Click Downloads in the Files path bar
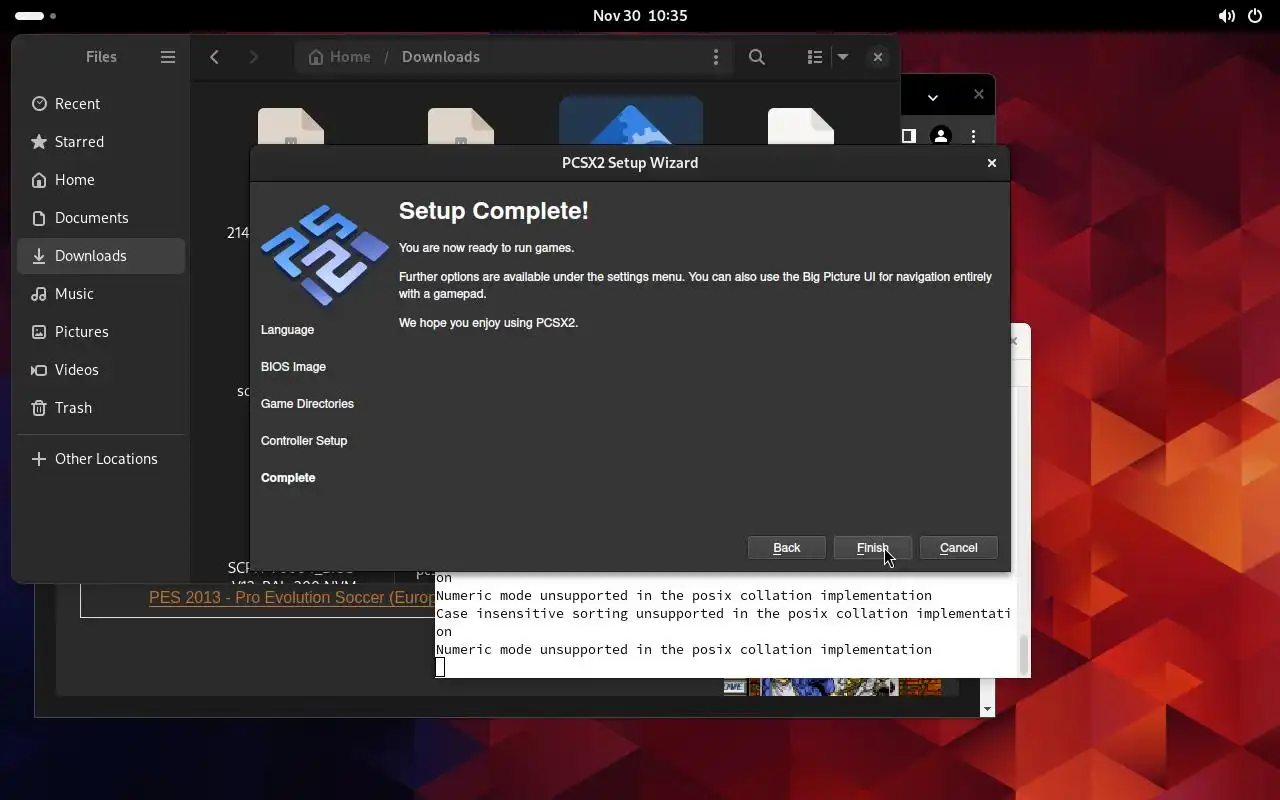1280x800 pixels. (441, 57)
